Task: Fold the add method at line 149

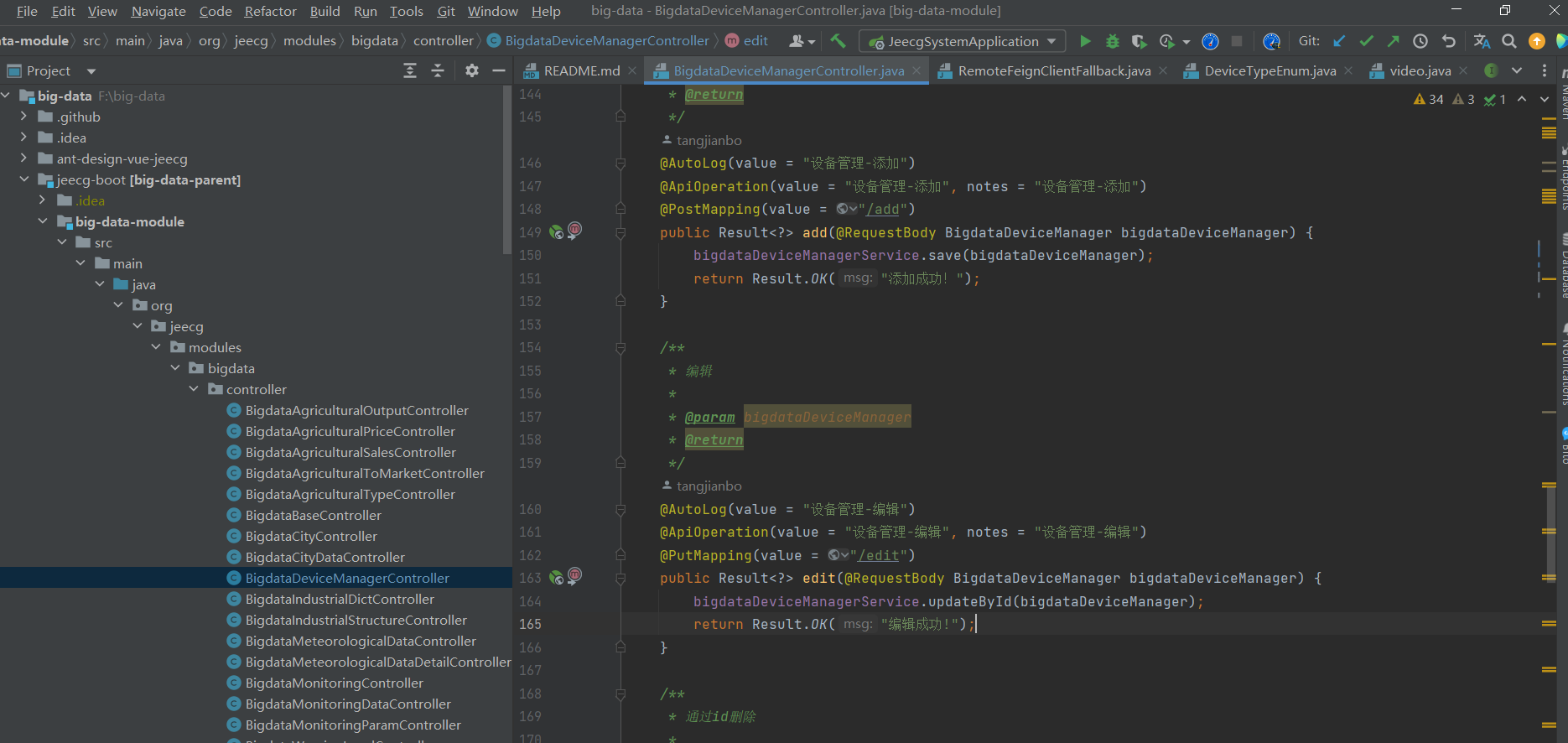Action: 620,232
